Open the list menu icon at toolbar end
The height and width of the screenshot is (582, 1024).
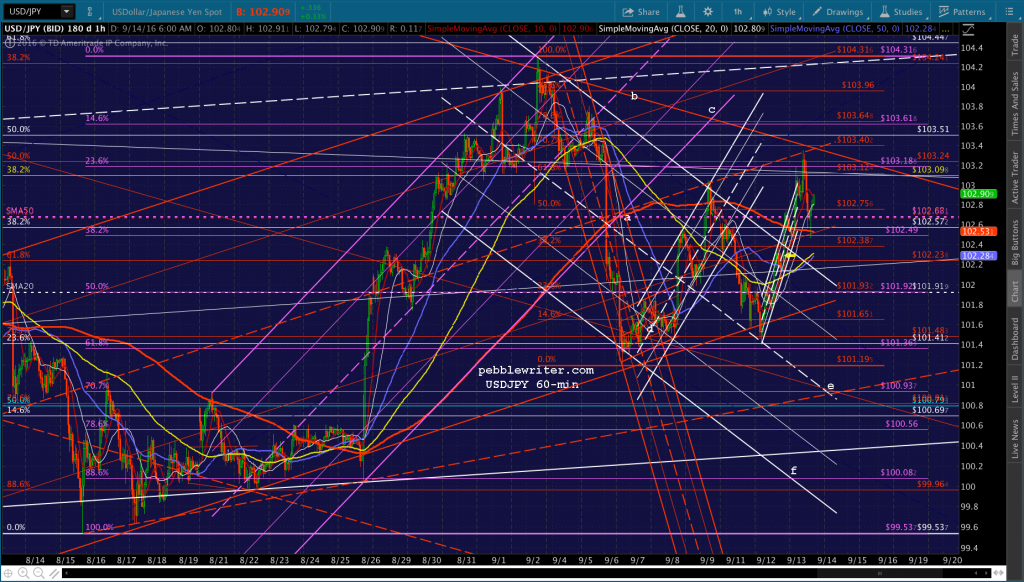(x=1009, y=12)
